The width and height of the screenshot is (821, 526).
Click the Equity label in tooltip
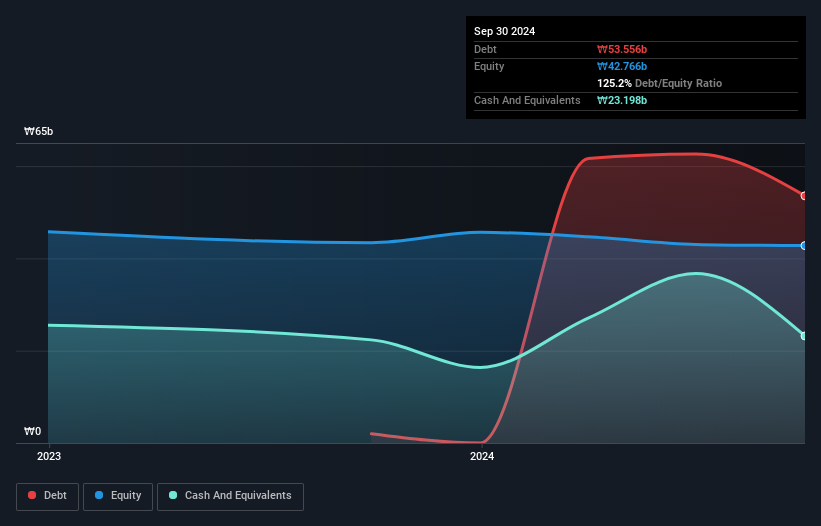pos(489,66)
